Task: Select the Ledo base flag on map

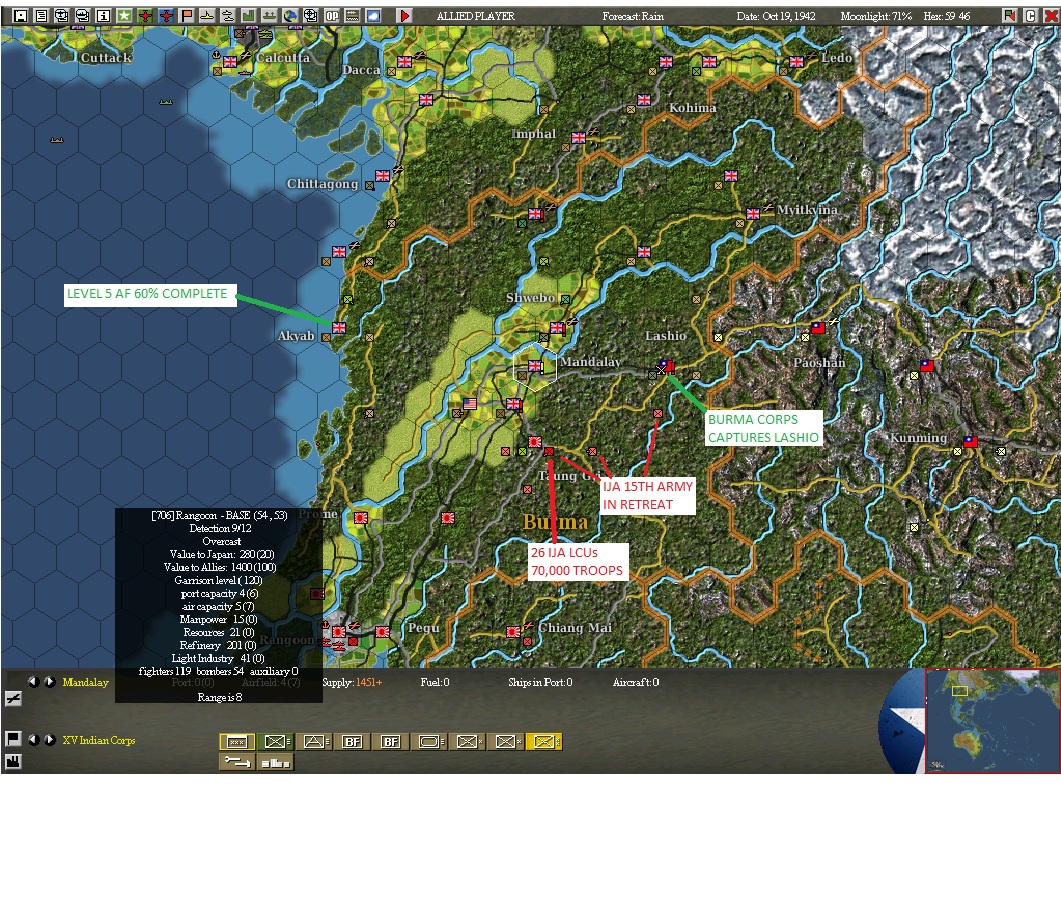Action: tap(796, 62)
